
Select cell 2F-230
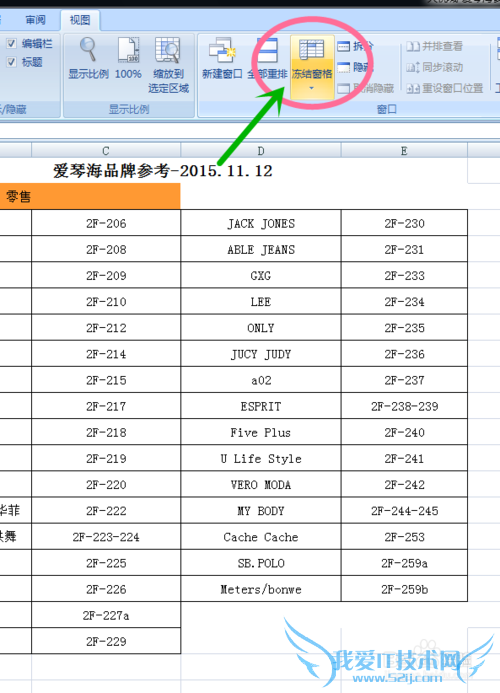tap(404, 223)
